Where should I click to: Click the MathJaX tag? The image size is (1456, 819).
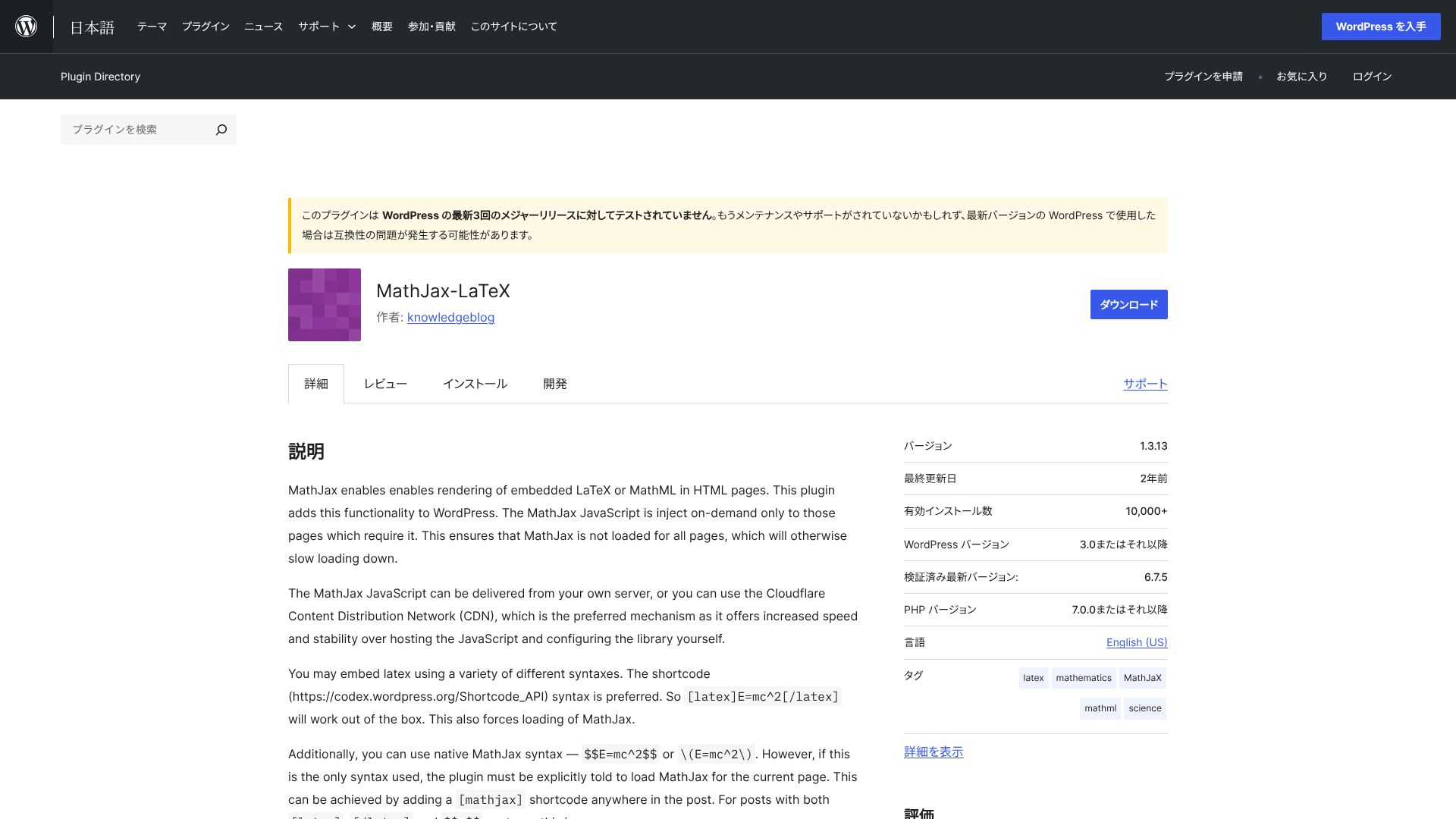point(1143,678)
